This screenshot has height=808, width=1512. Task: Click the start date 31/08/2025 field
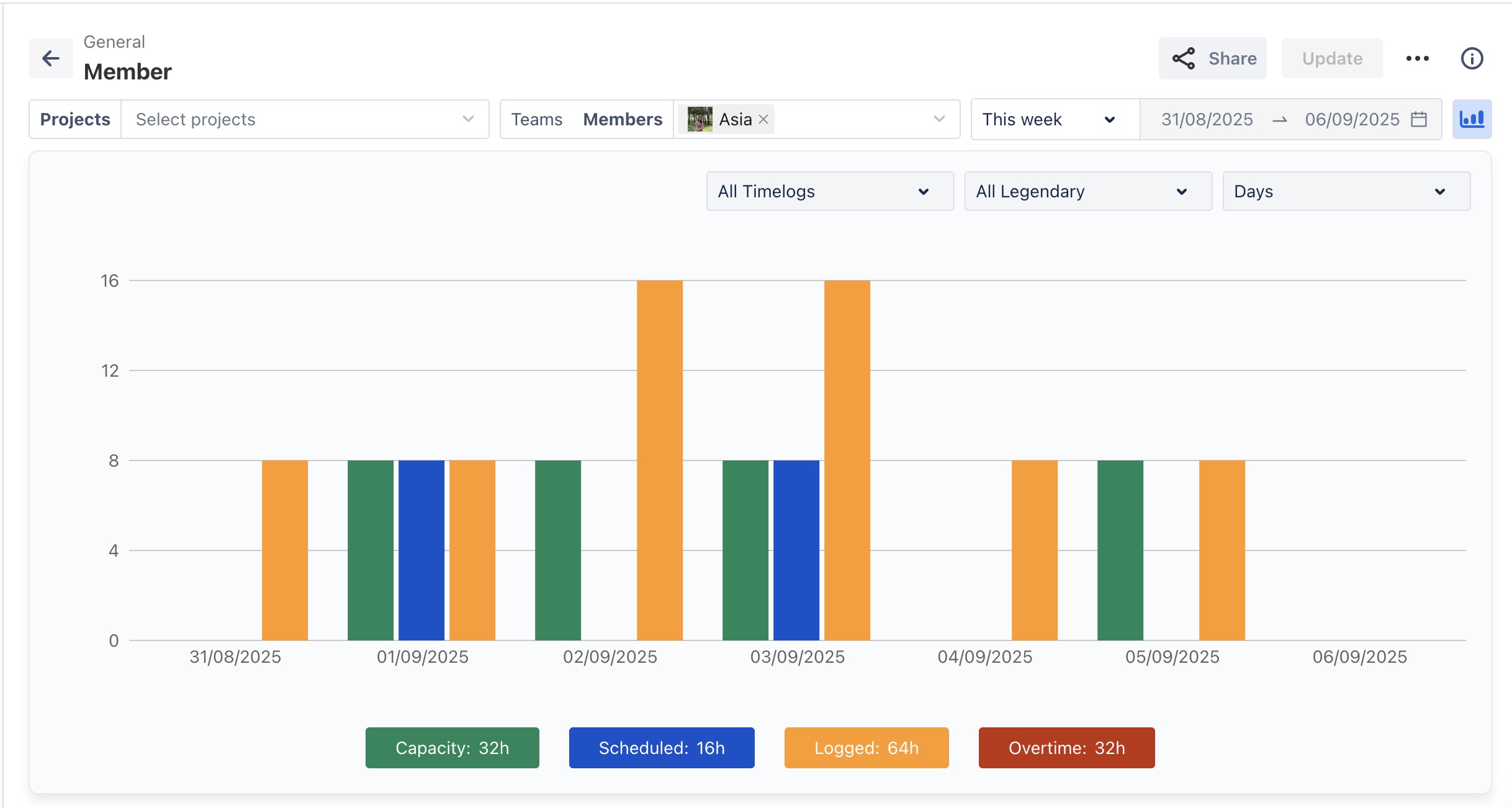click(x=1207, y=119)
